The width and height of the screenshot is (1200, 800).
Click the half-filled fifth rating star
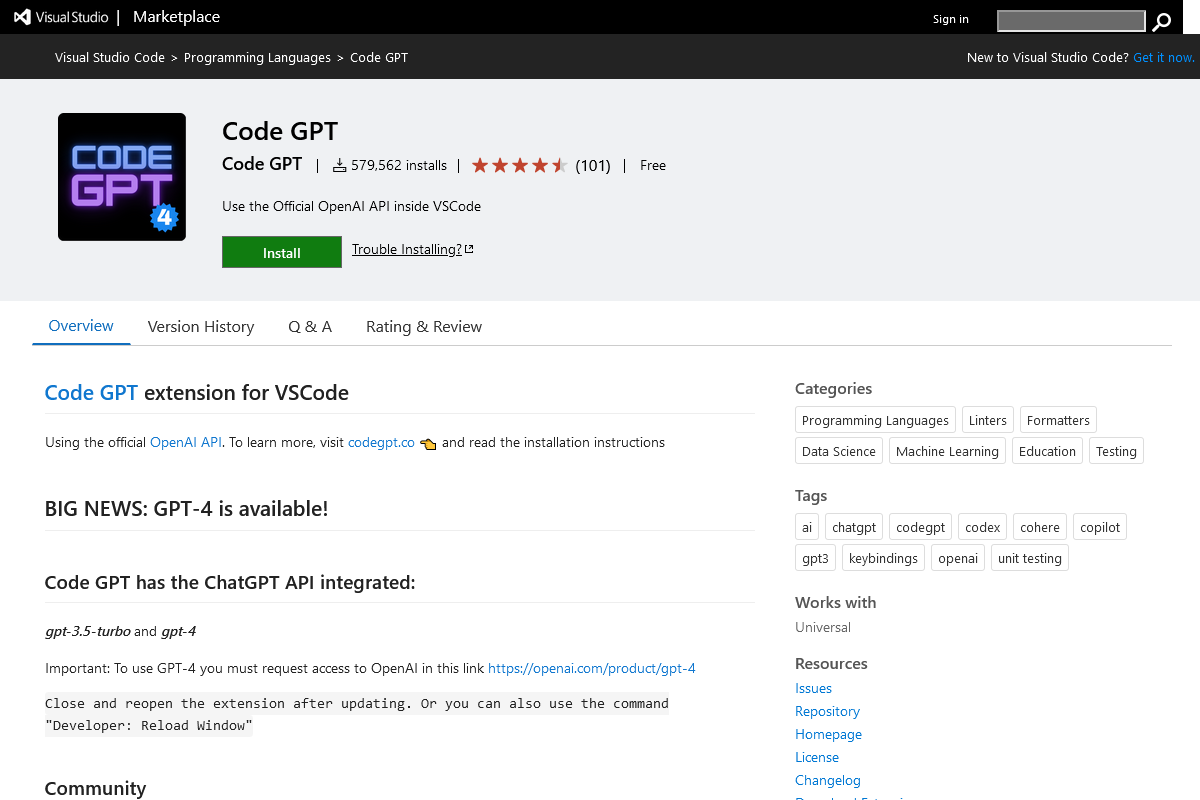[559, 165]
